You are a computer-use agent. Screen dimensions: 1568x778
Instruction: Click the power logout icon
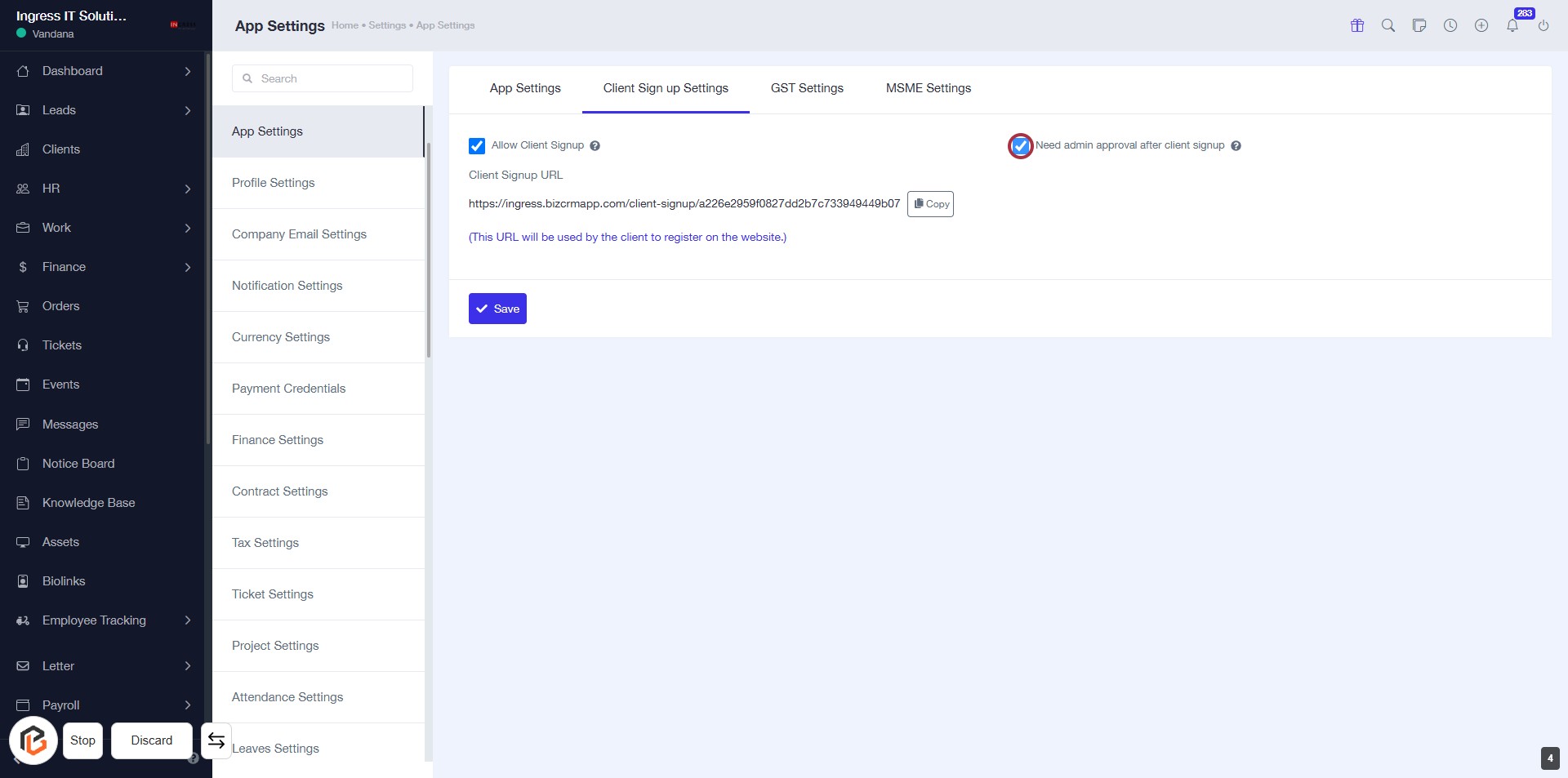point(1543,25)
